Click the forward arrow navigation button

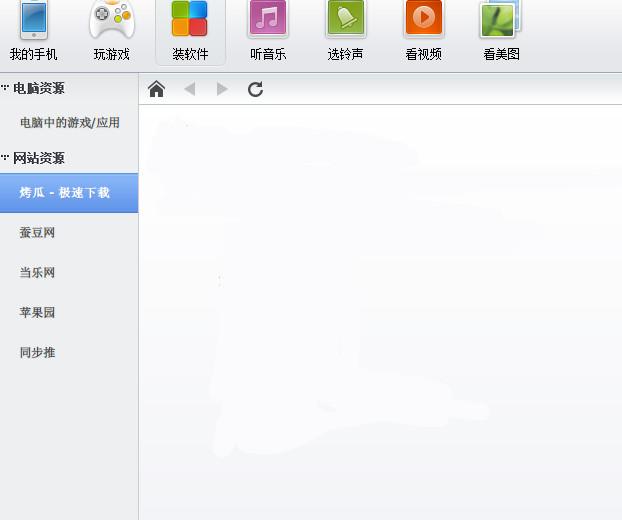click(222, 89)
